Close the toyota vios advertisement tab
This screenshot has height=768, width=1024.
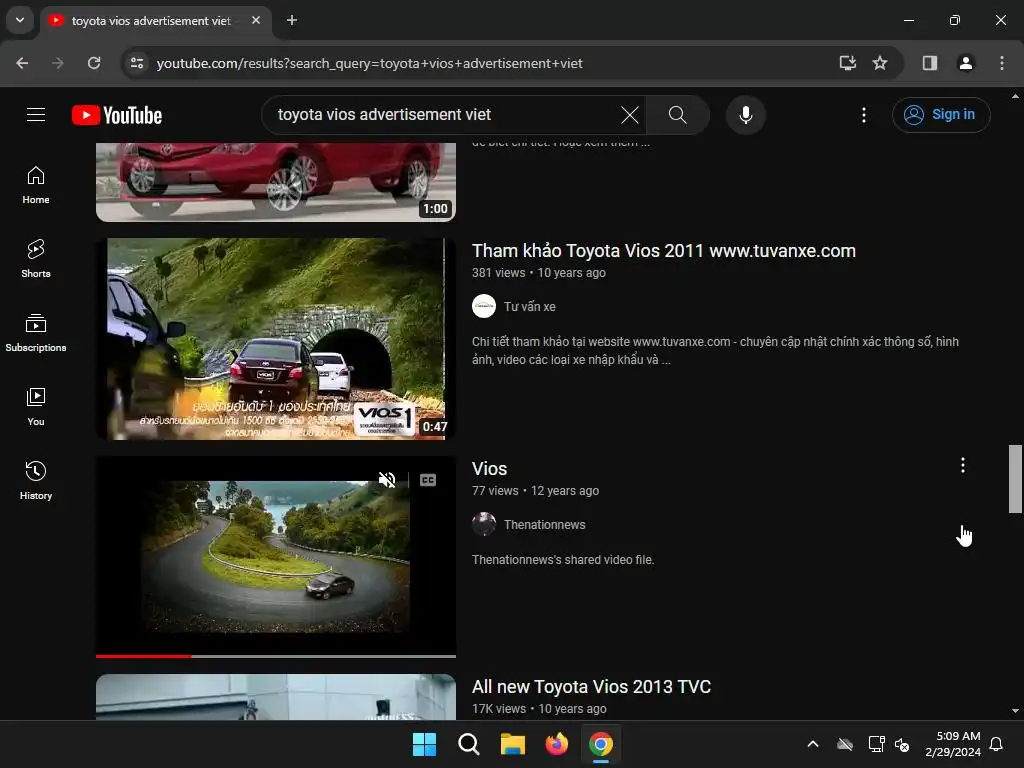tap(256, 20)
